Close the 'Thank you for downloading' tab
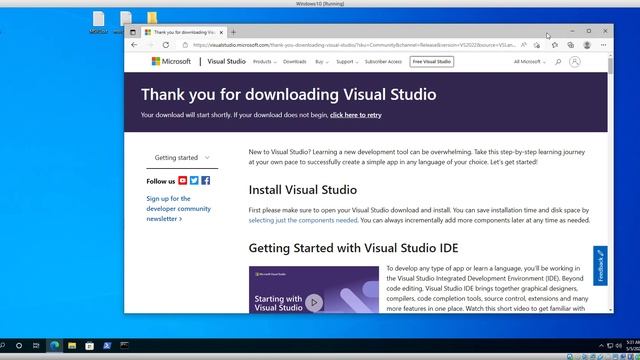640x360 pixels. (221, 32)
